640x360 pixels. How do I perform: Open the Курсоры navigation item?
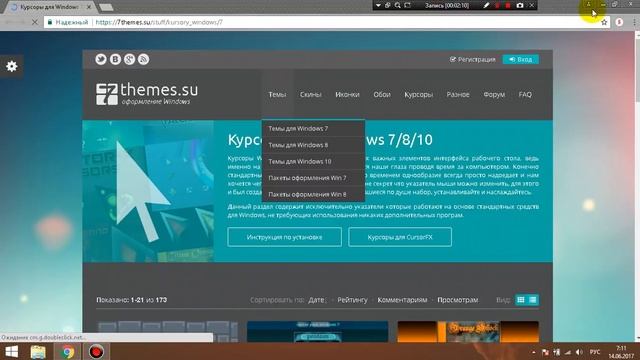[x=418, y=94]
